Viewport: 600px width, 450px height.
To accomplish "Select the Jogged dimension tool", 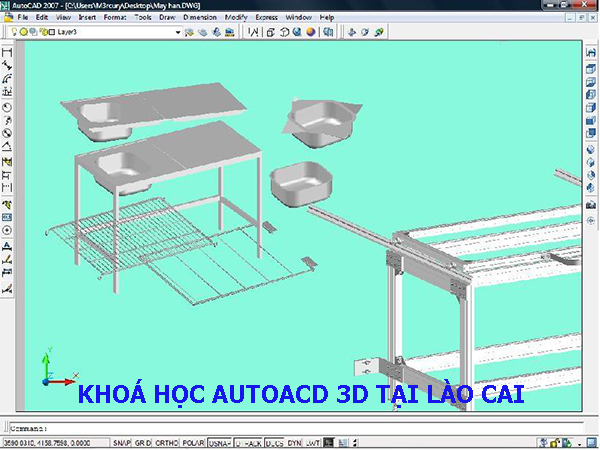I will [7, 120].
